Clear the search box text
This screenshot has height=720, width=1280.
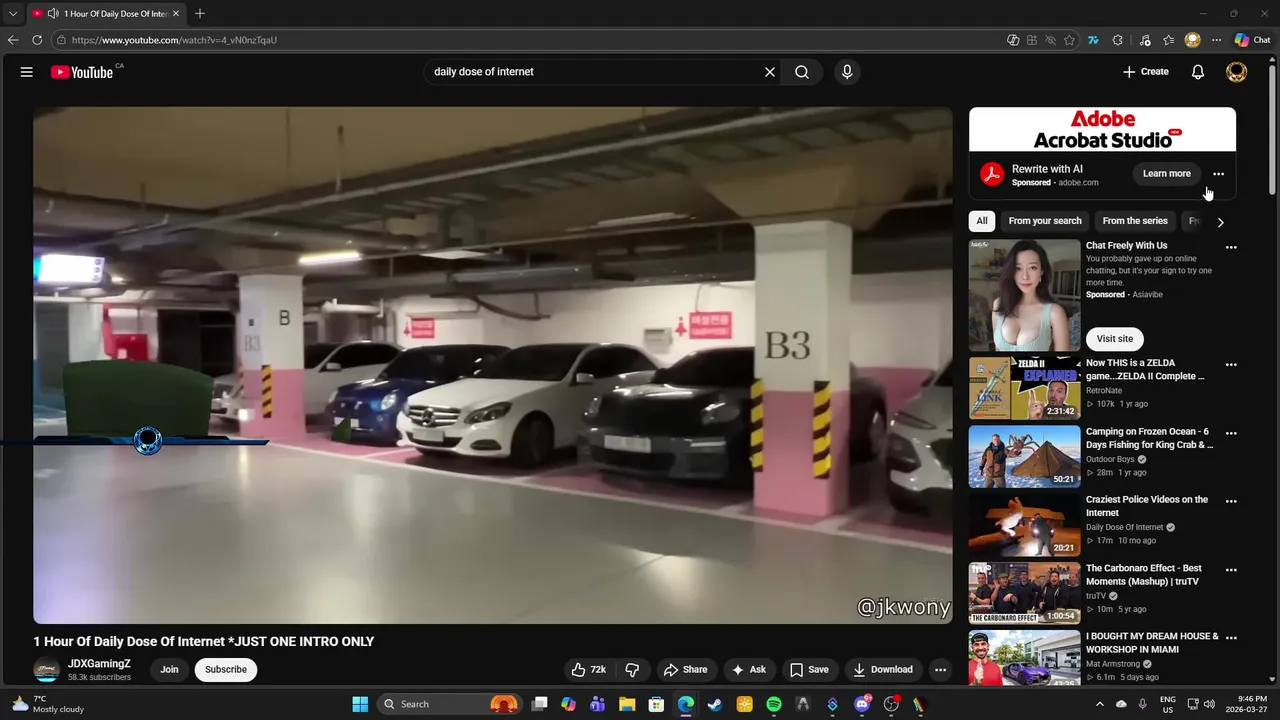pyautogui.click(x=770, y=72)
